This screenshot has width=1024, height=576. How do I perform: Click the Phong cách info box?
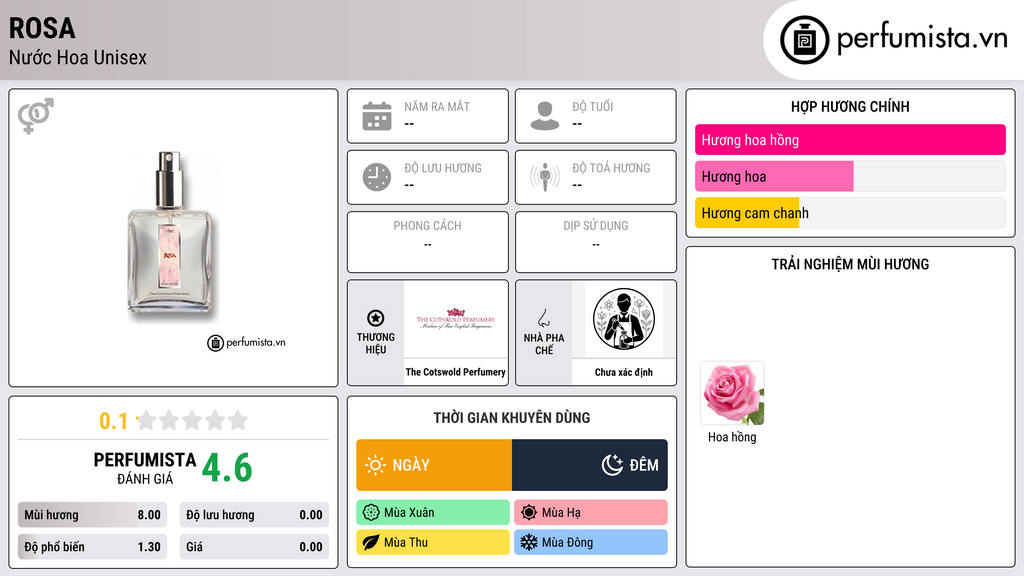(428, 242)
